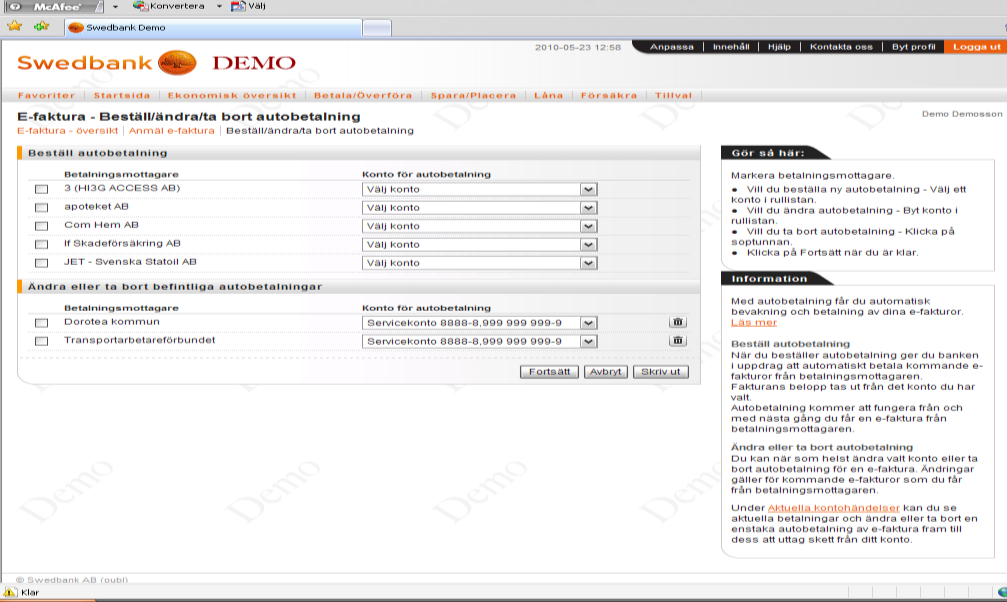The width and height of the screenshot is (1007, 602).
Task: Open the Låna menu
Action: (x=548, y=96)
